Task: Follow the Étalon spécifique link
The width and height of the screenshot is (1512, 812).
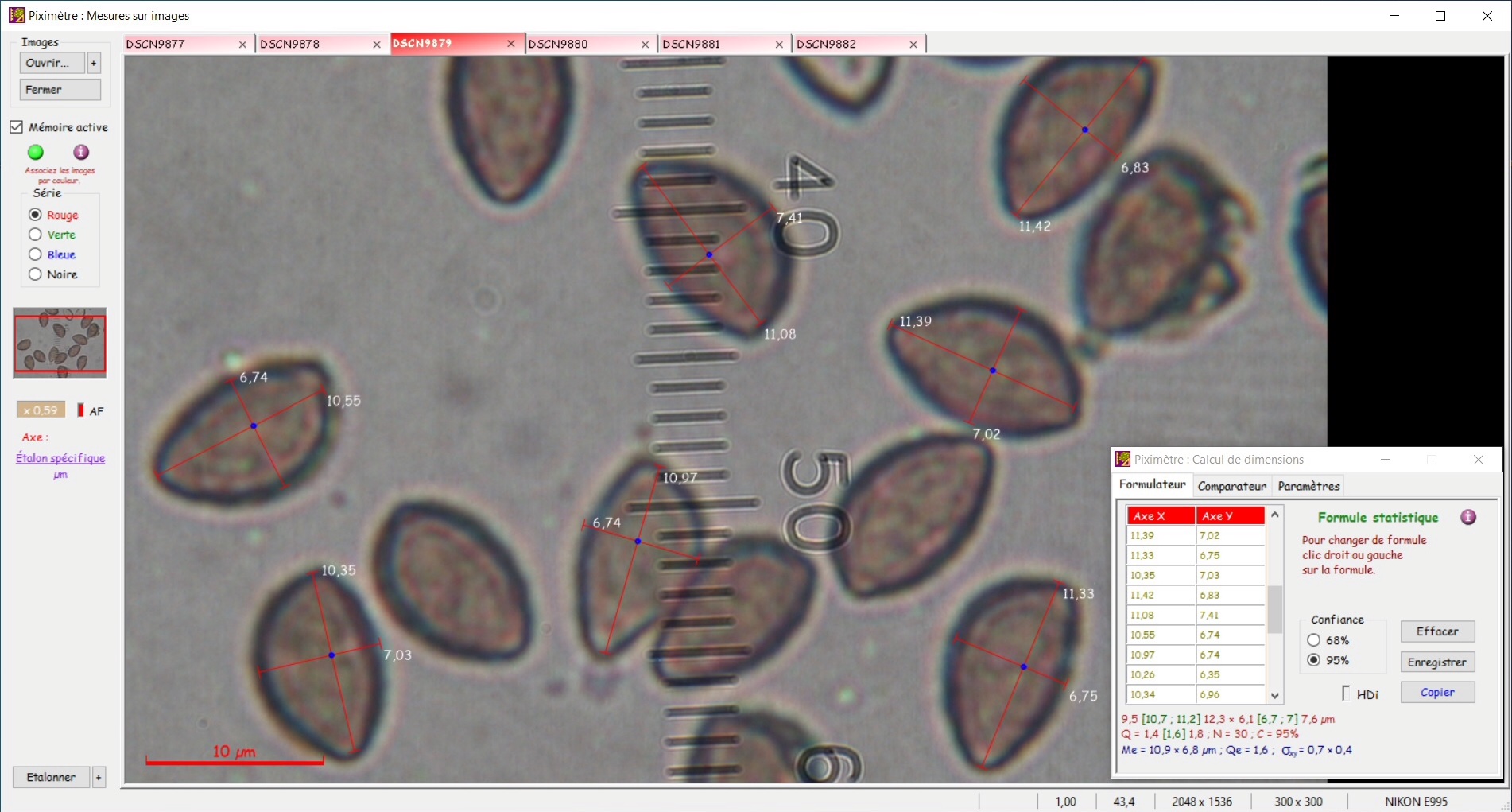Action: 60,458
